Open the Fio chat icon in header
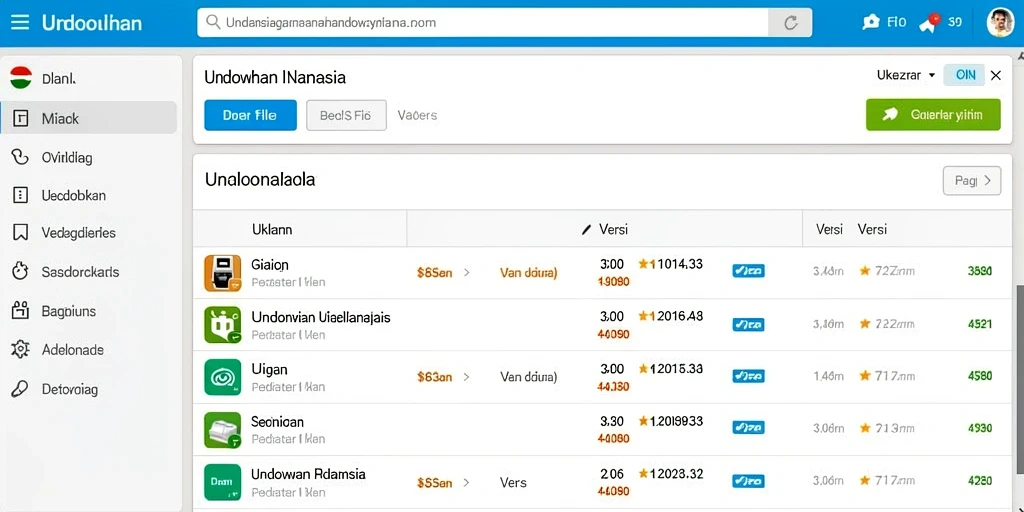 point(871,23)
